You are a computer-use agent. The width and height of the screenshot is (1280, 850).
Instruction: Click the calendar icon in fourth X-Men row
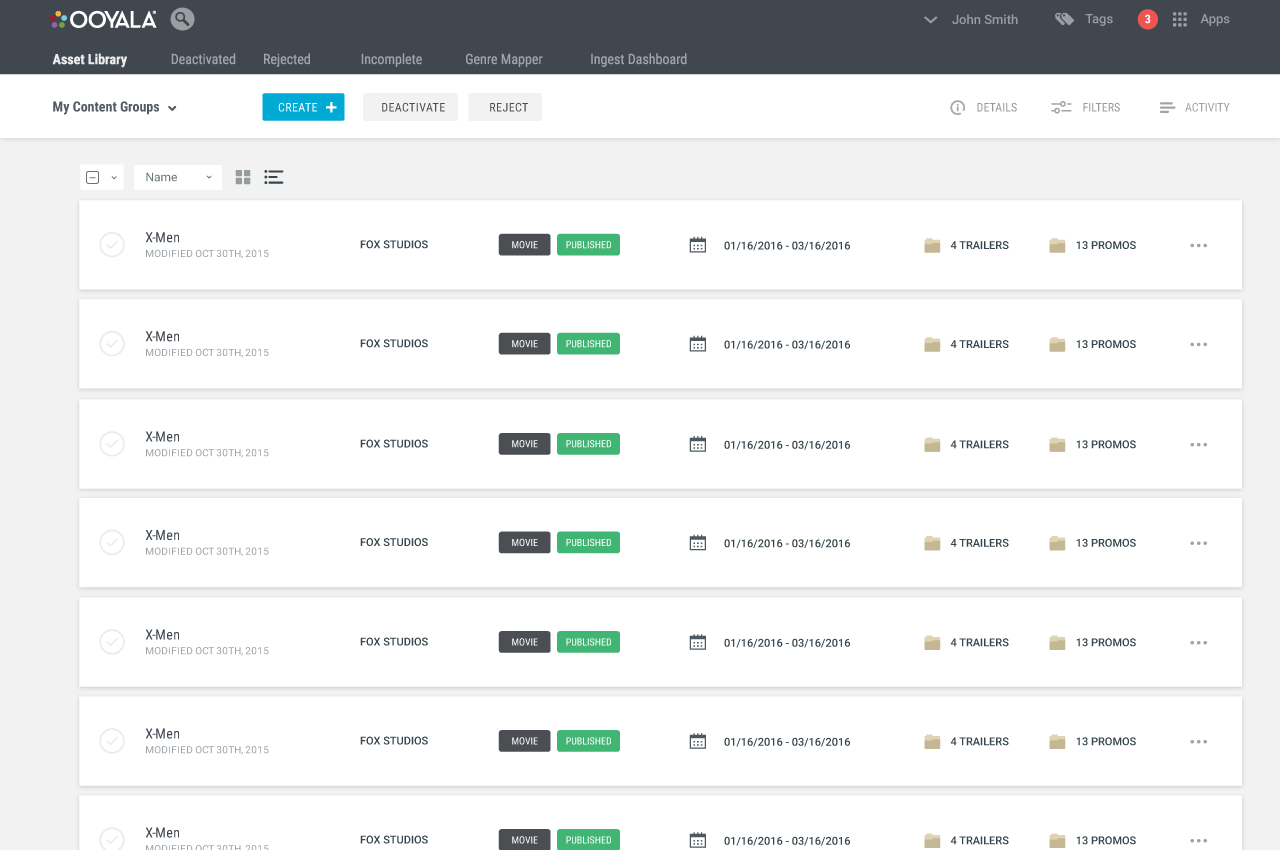(x=698, y=543)
